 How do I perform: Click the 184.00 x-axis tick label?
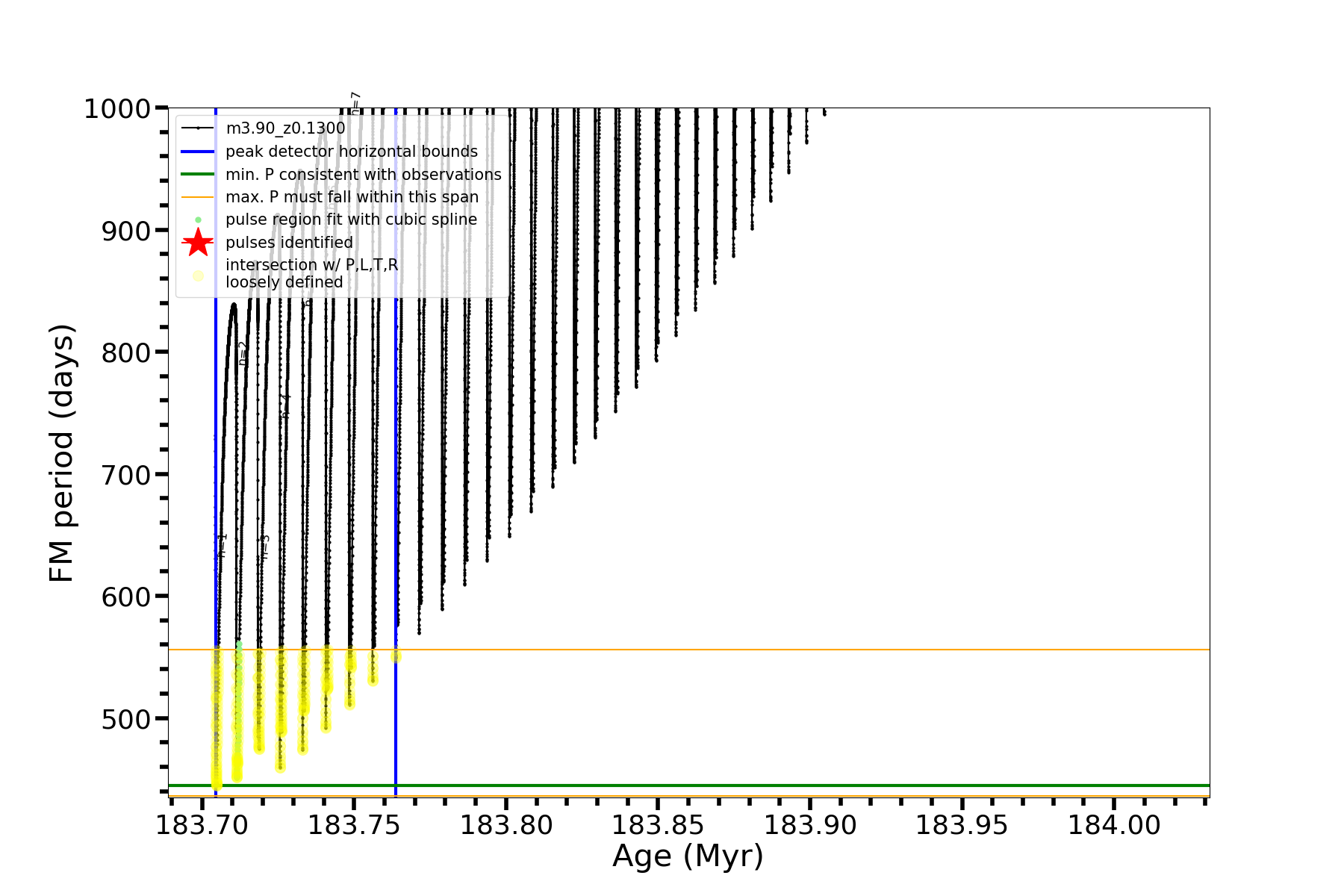1113,825
